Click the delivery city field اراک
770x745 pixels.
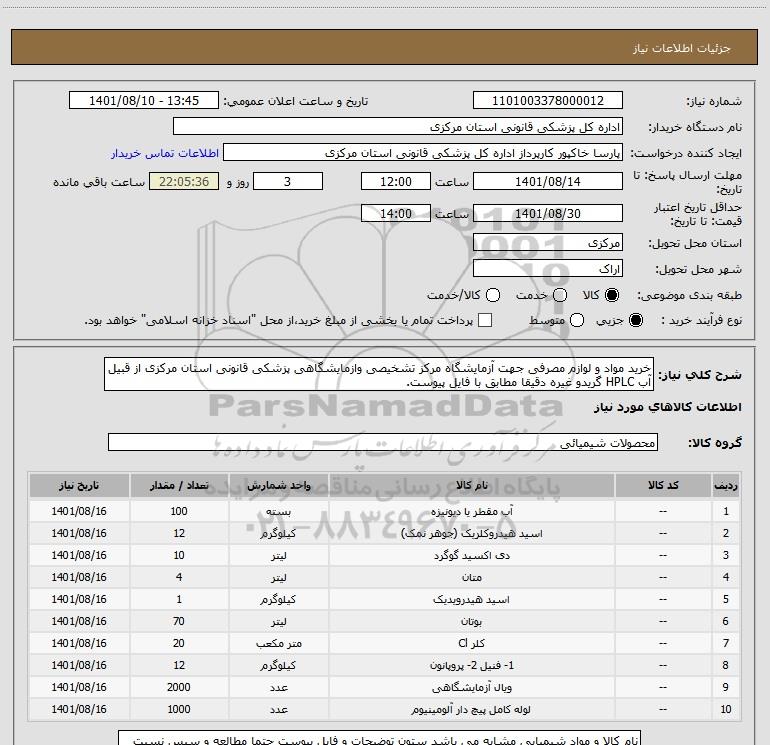pyautogui.click(x=548, y=268)
